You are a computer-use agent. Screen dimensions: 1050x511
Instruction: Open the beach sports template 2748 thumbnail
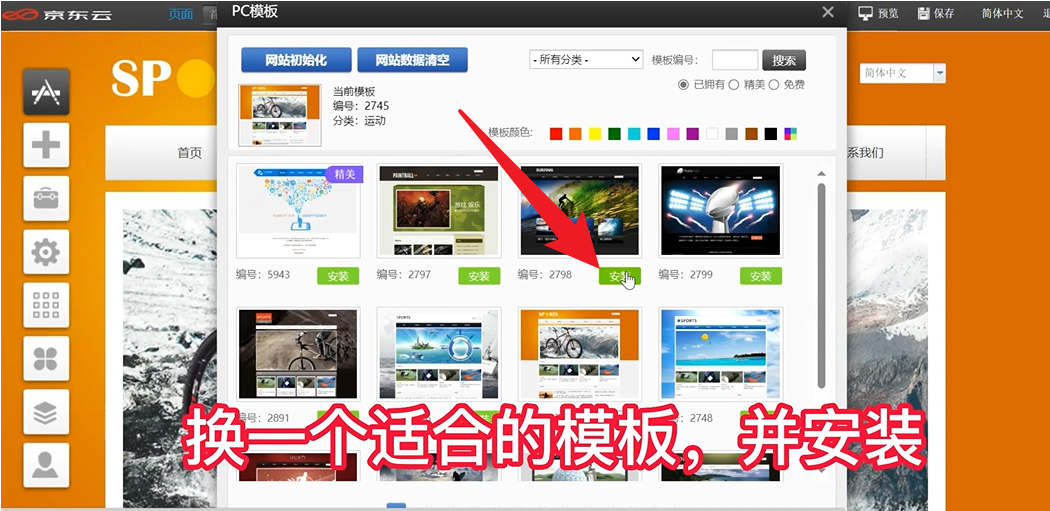point(721,354)
